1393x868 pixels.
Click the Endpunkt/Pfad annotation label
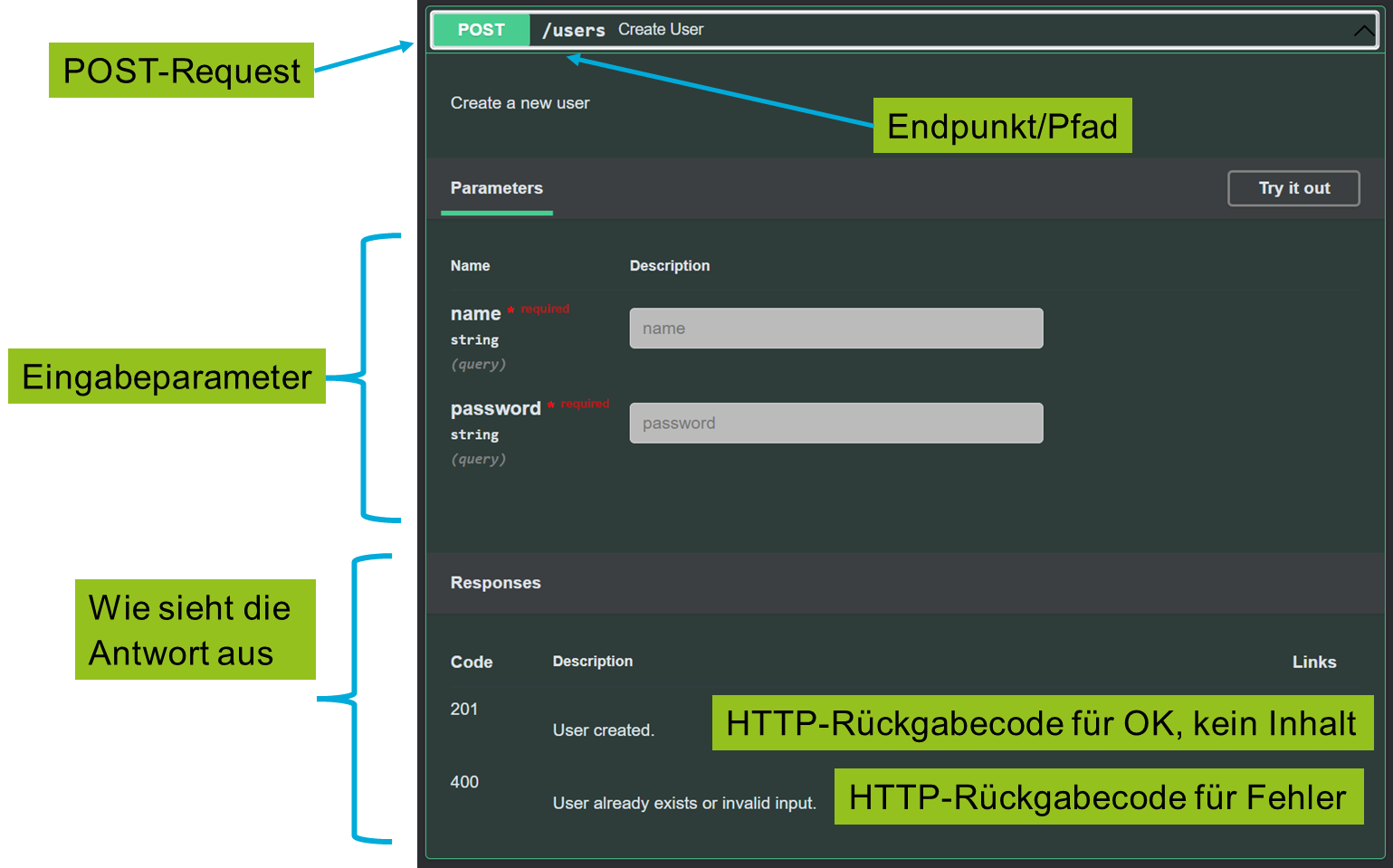(x=1002, y=126)
